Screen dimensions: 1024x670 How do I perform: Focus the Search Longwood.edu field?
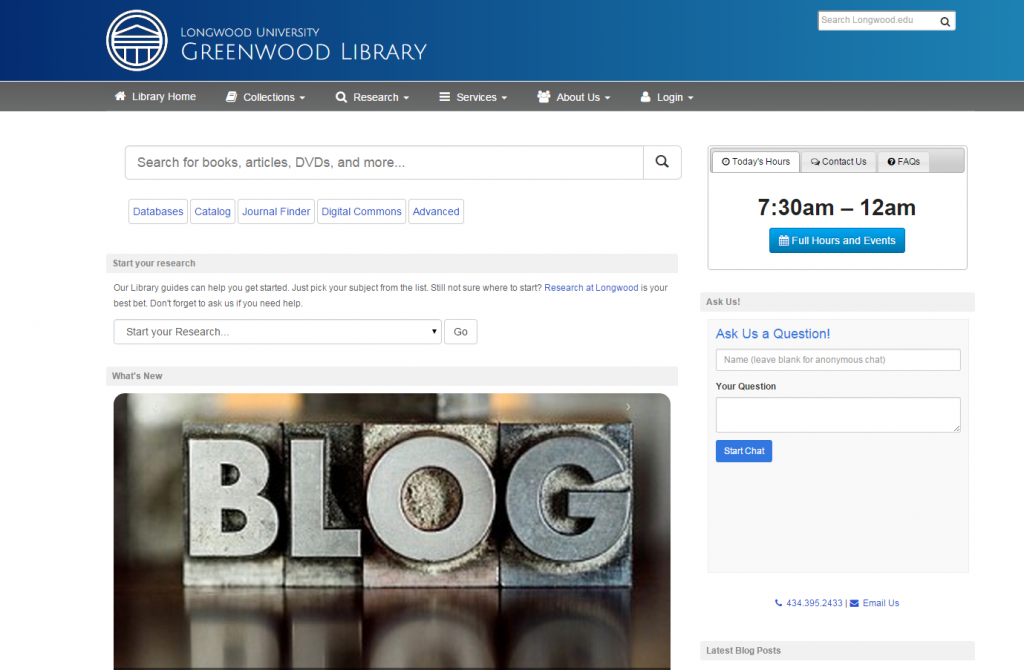878,21
